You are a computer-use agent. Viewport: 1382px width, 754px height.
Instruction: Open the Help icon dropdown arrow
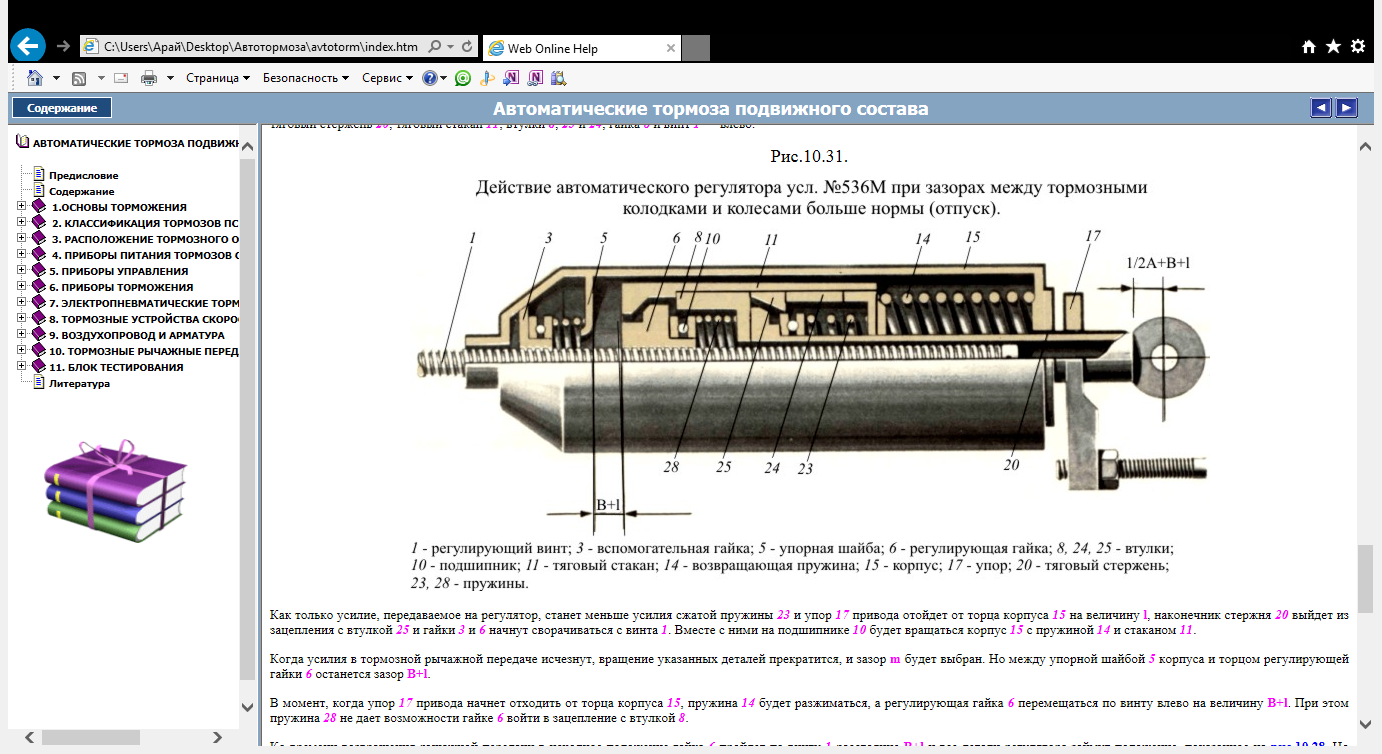443,78
